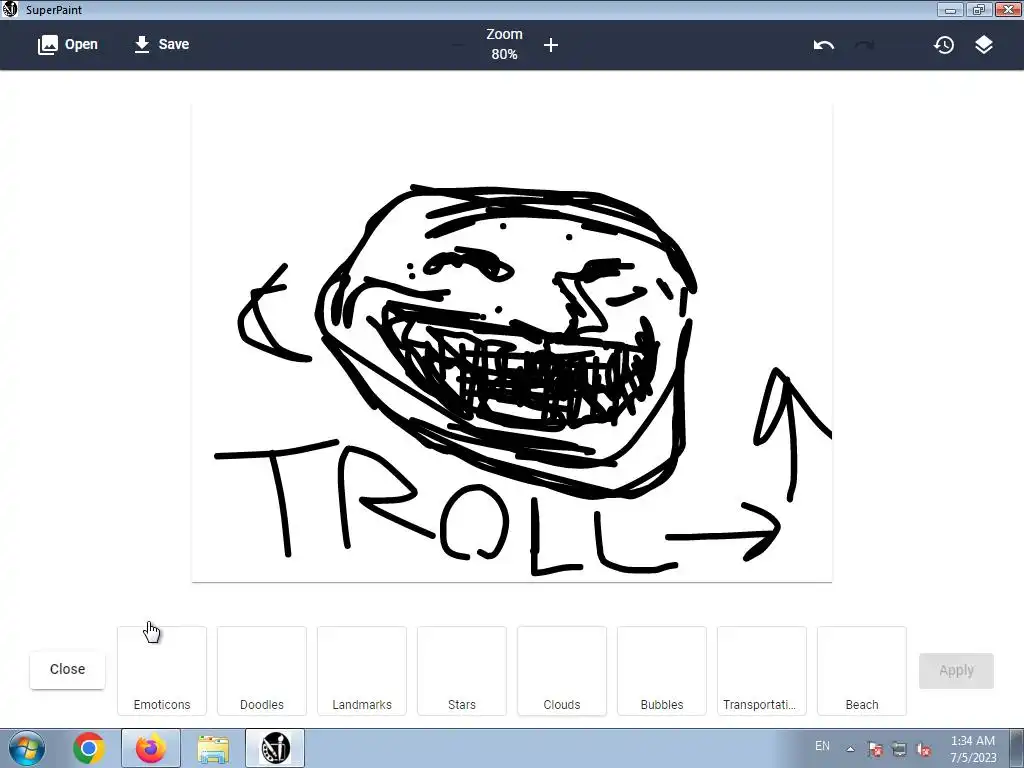Click the SuperPaint title bar app icon
1024x768 pixels.
pyautogui.click(x=10, y=9)
